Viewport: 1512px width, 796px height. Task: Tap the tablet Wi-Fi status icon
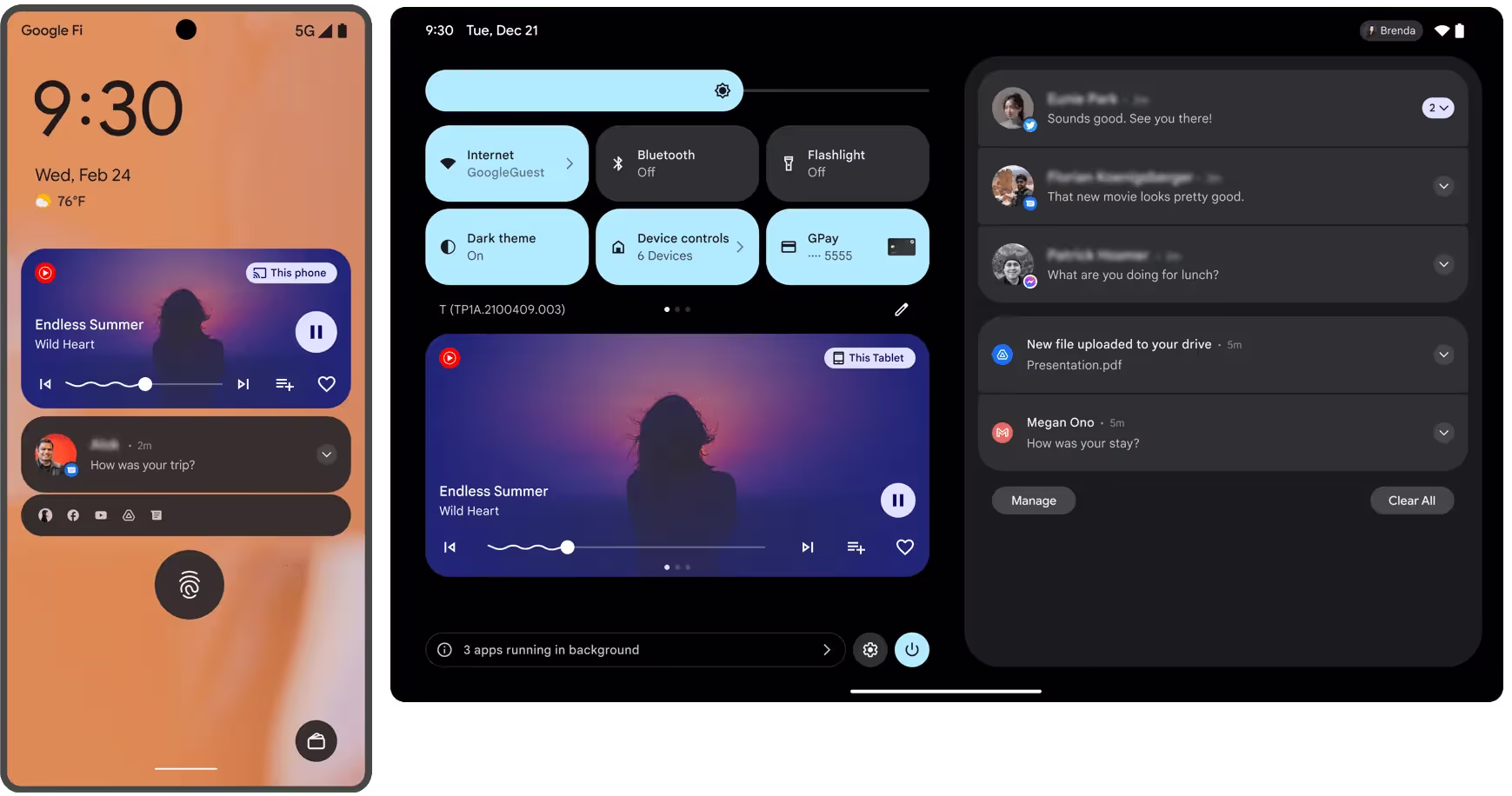click(x=1442, y=30)
